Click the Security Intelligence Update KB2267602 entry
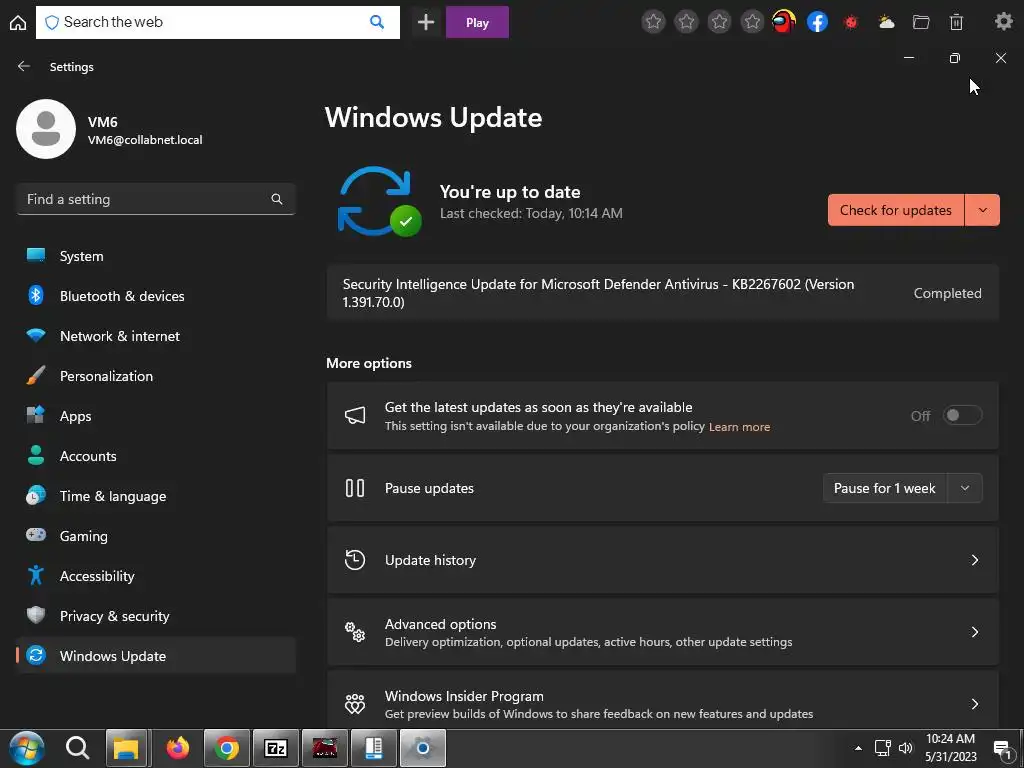 tap(663, 293)
